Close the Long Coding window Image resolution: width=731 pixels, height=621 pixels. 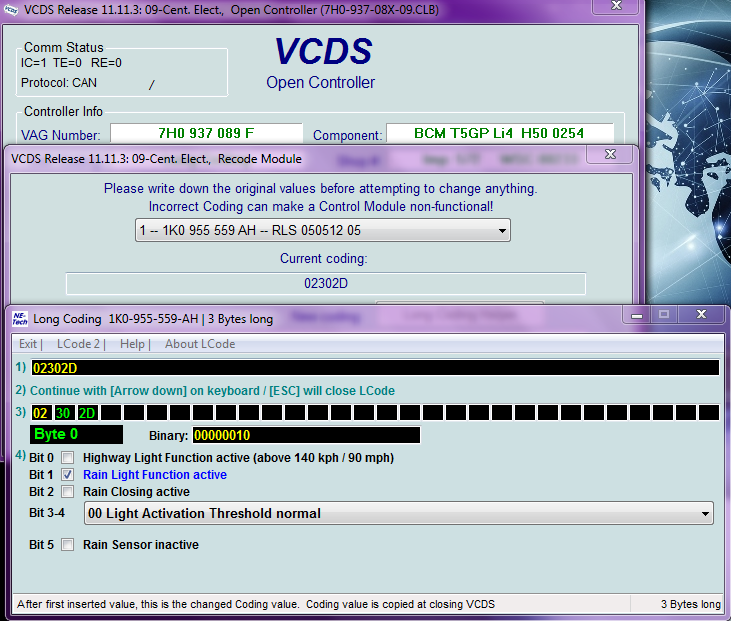click(701, 315)
